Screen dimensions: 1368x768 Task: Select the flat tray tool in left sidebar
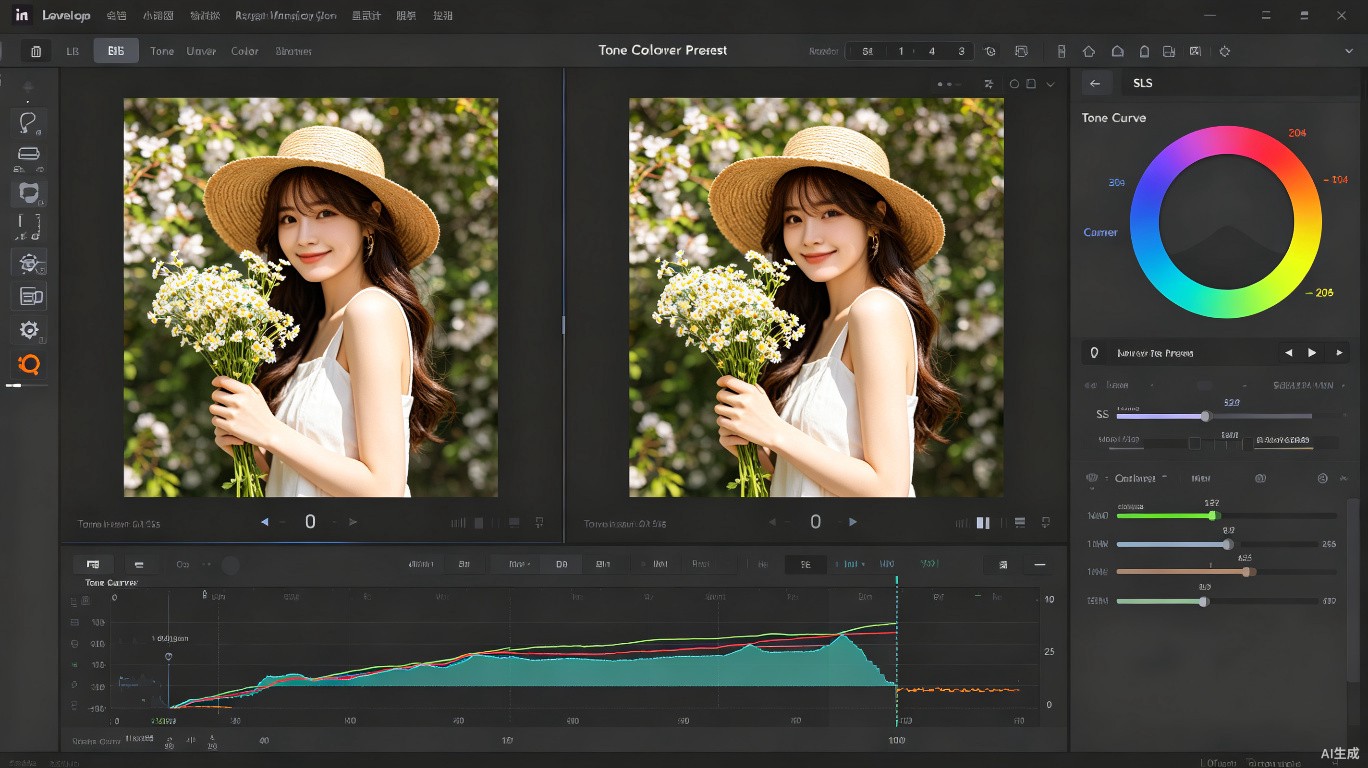click(x=29, y=155)
